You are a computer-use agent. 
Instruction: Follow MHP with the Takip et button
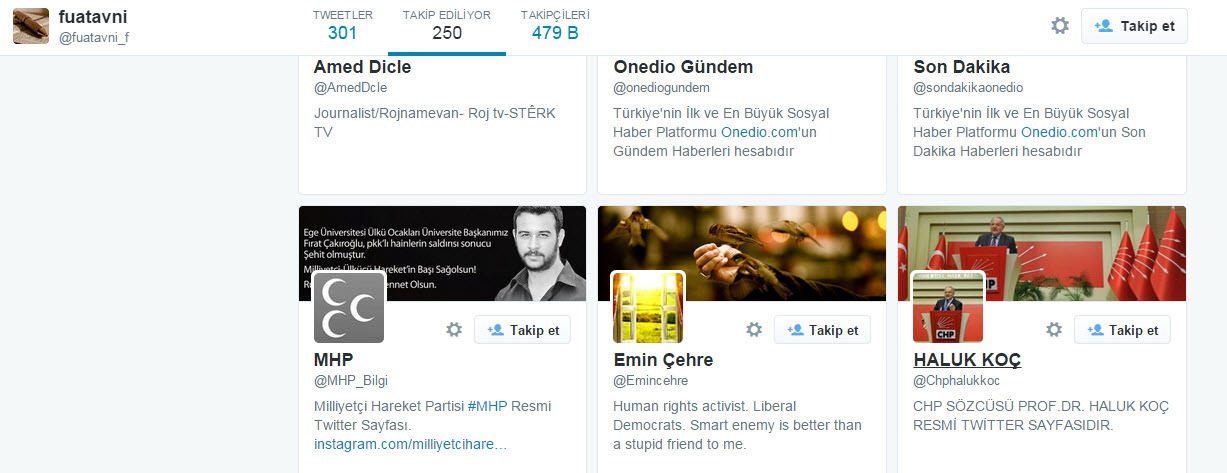tap(522, 330)
